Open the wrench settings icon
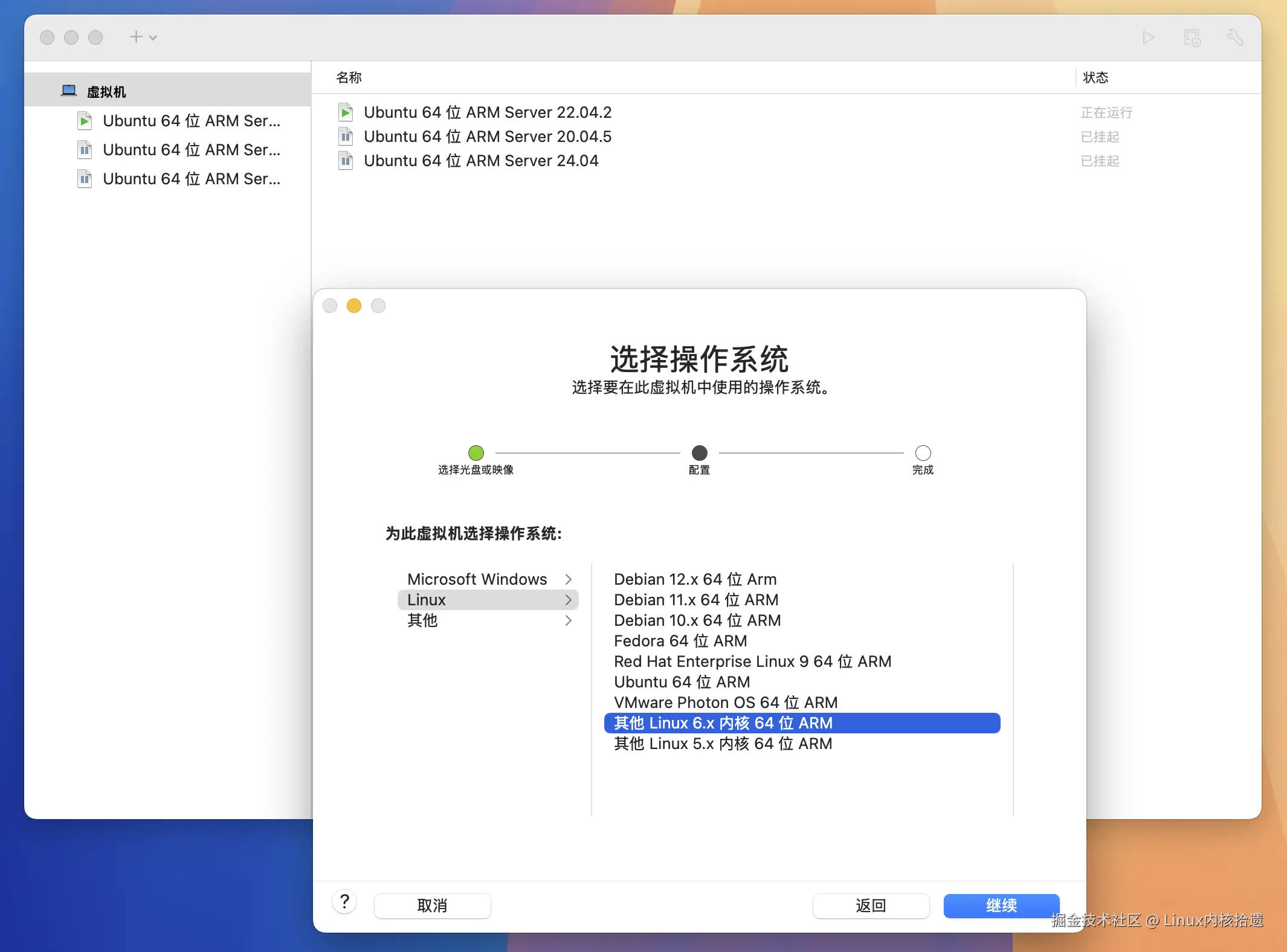 tap(1234, 38)
